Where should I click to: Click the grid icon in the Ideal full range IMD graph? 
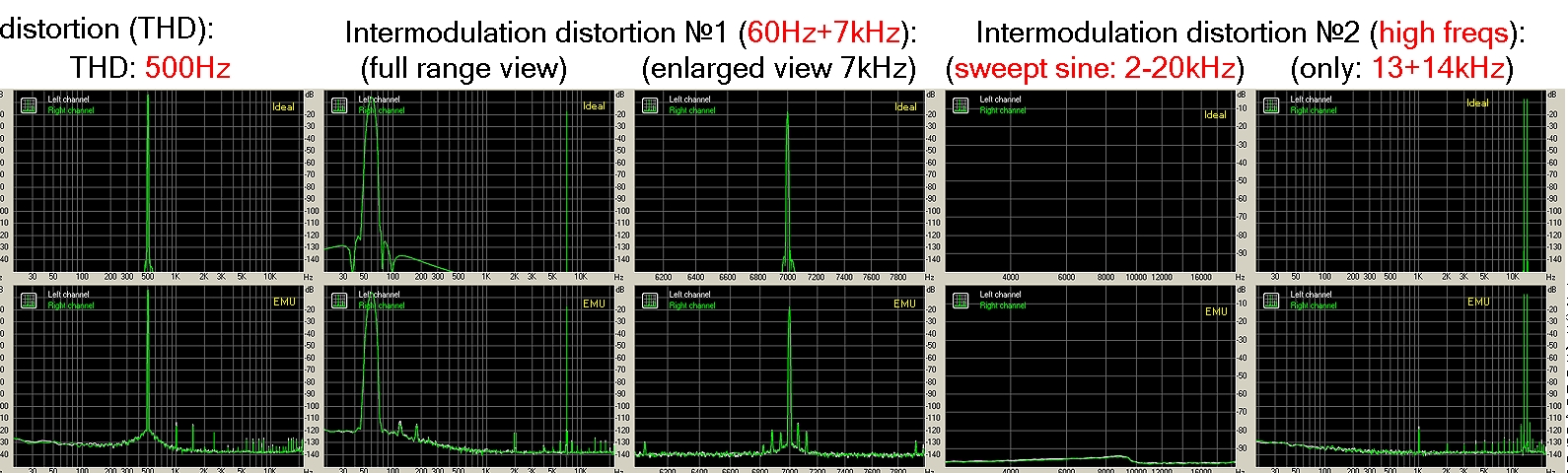[x=339, y=104]
